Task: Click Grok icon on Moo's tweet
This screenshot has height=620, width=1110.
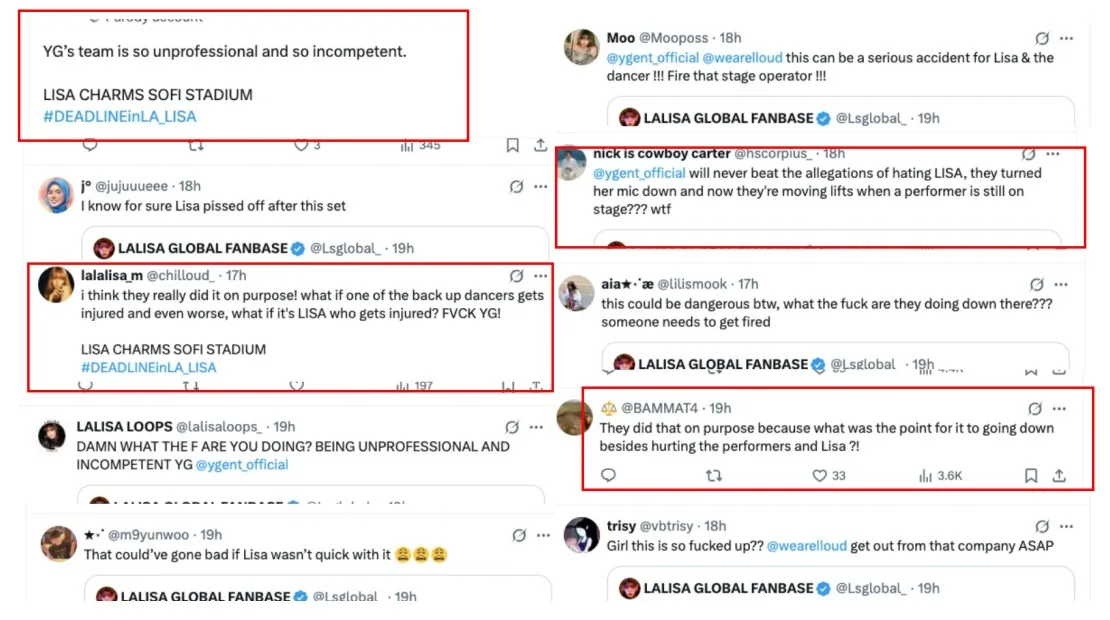Action: click(x=1042, y=38)
